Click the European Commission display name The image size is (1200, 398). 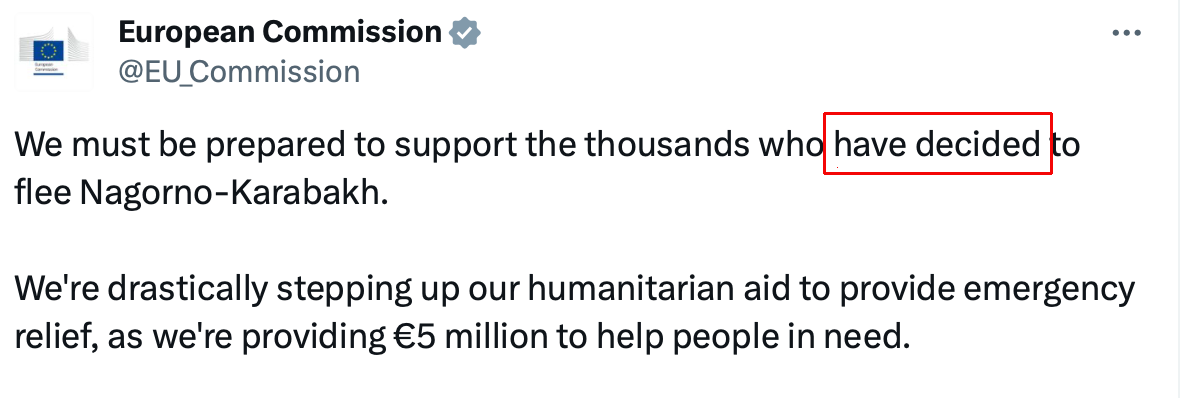280,32
